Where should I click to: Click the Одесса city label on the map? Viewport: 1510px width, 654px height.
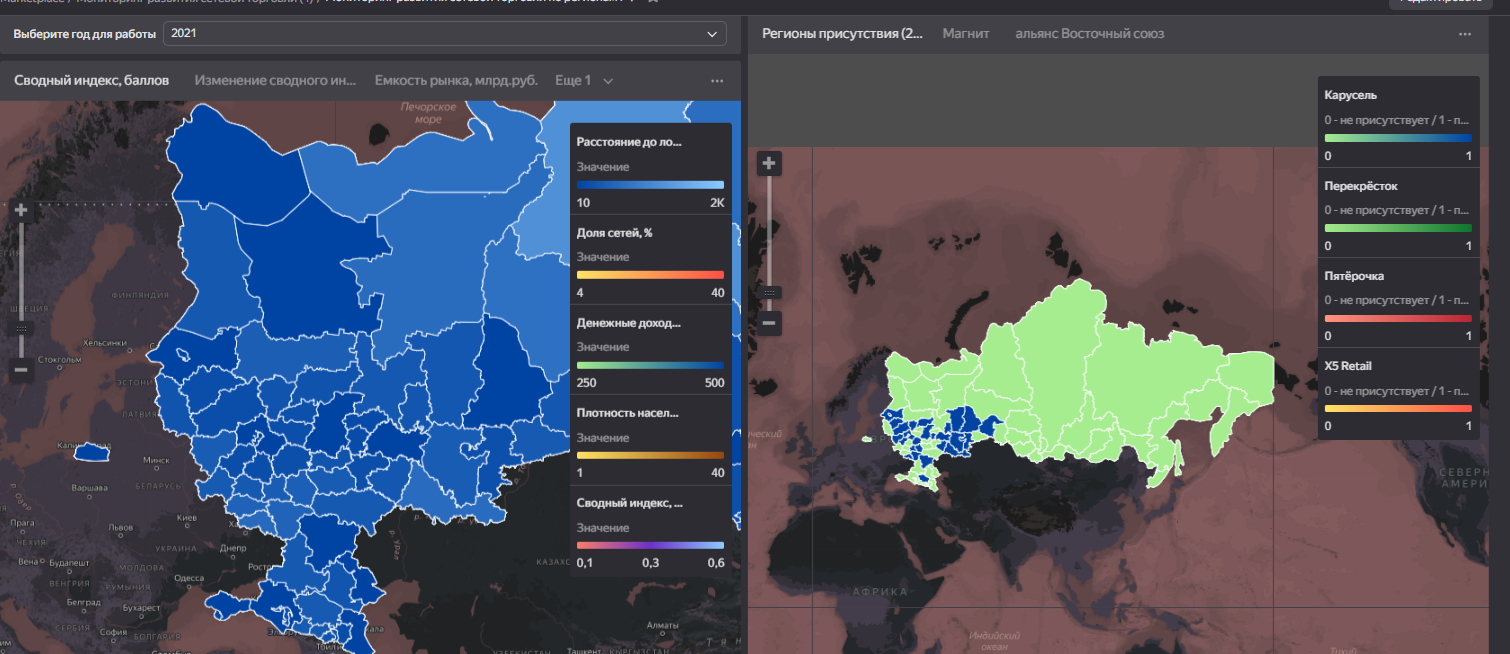(187, 578)
